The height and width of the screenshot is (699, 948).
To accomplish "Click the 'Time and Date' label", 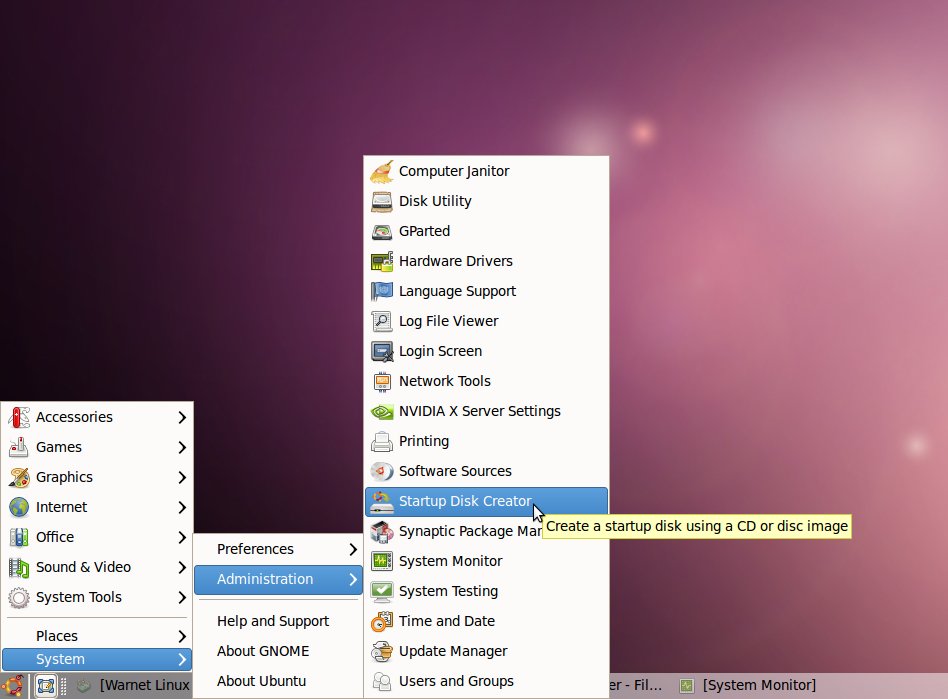I will click(447, 621).
